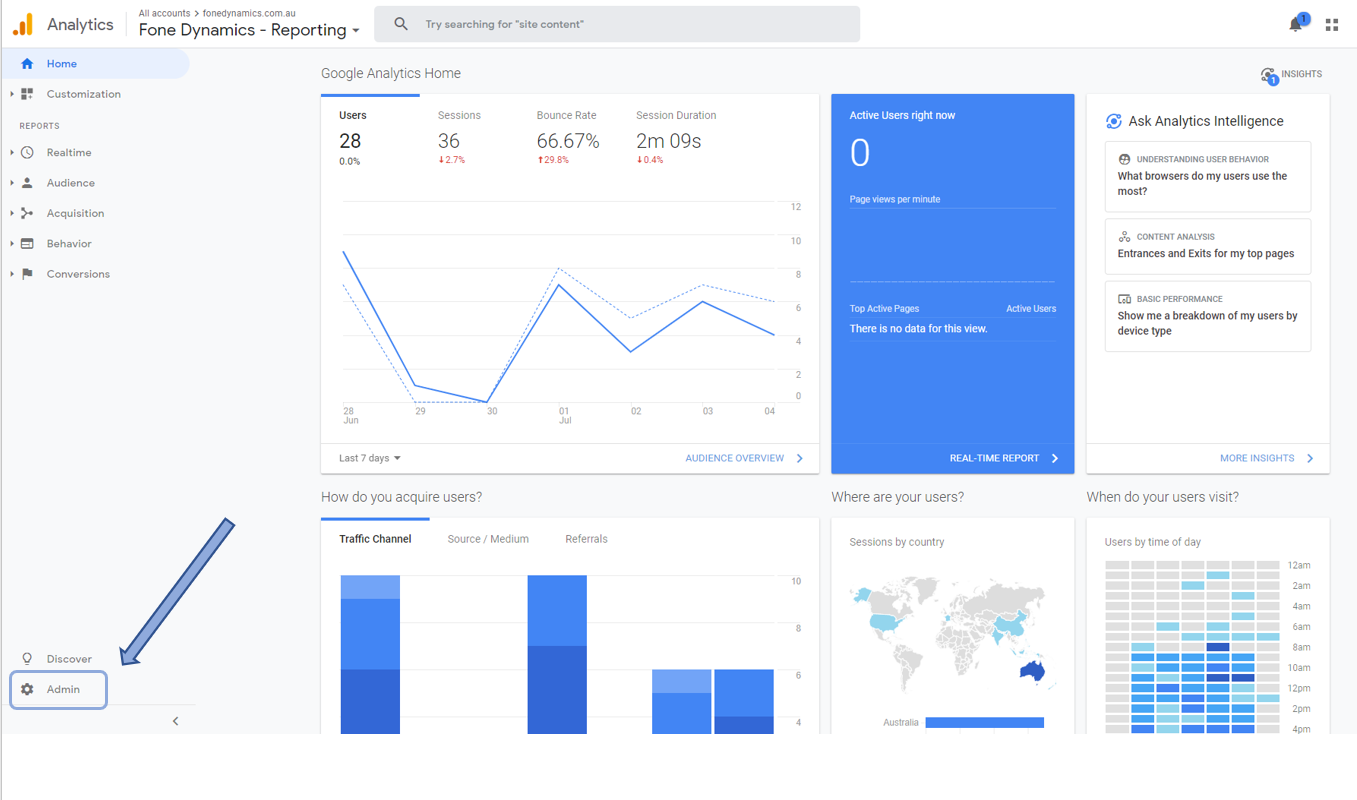Click the 66.67% bounce rate value
Image resolution: width=1357 pixels, height=800 pixels.
click(568, 141)
